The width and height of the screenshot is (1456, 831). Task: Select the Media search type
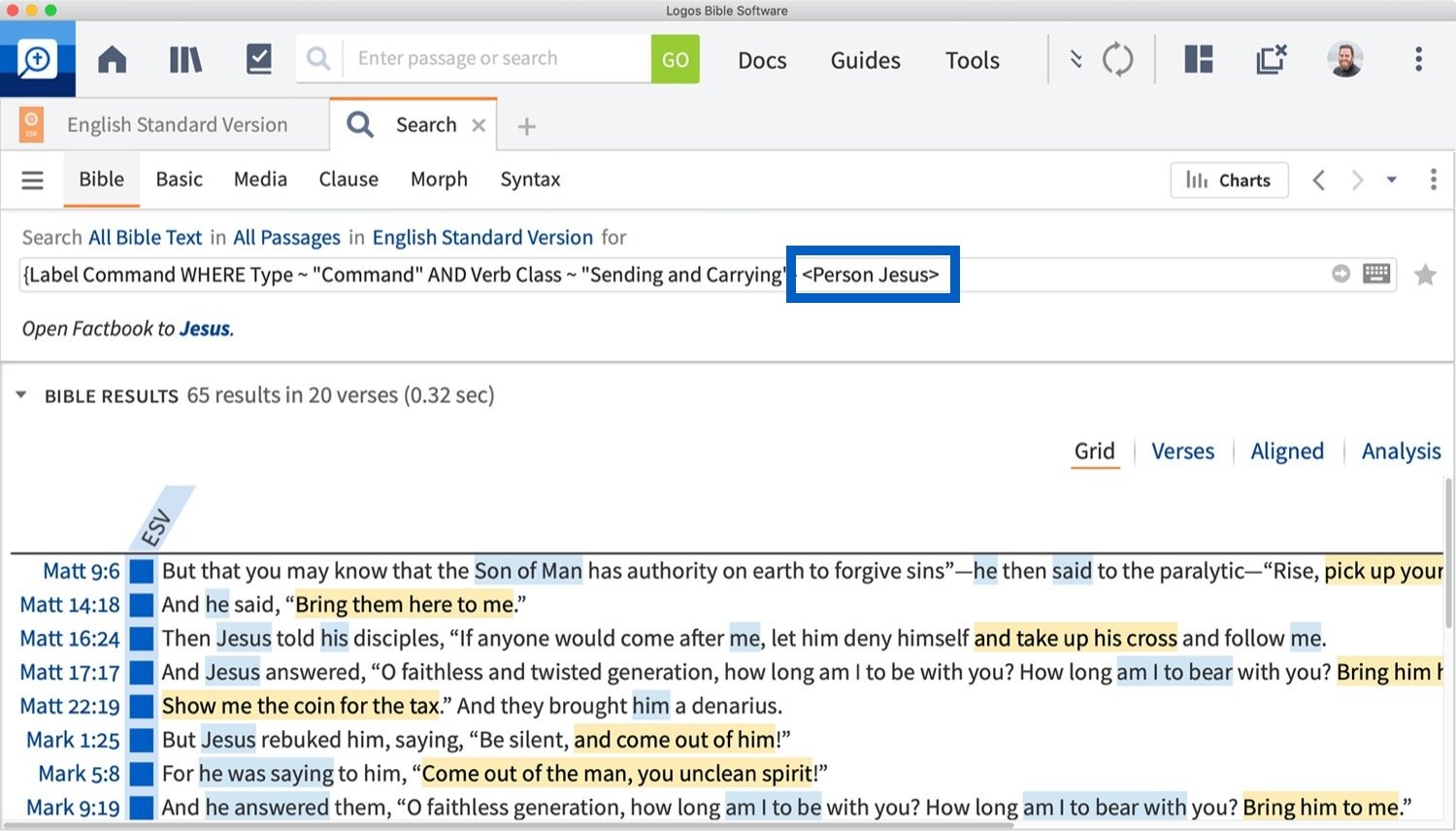(x=260, y=180)
